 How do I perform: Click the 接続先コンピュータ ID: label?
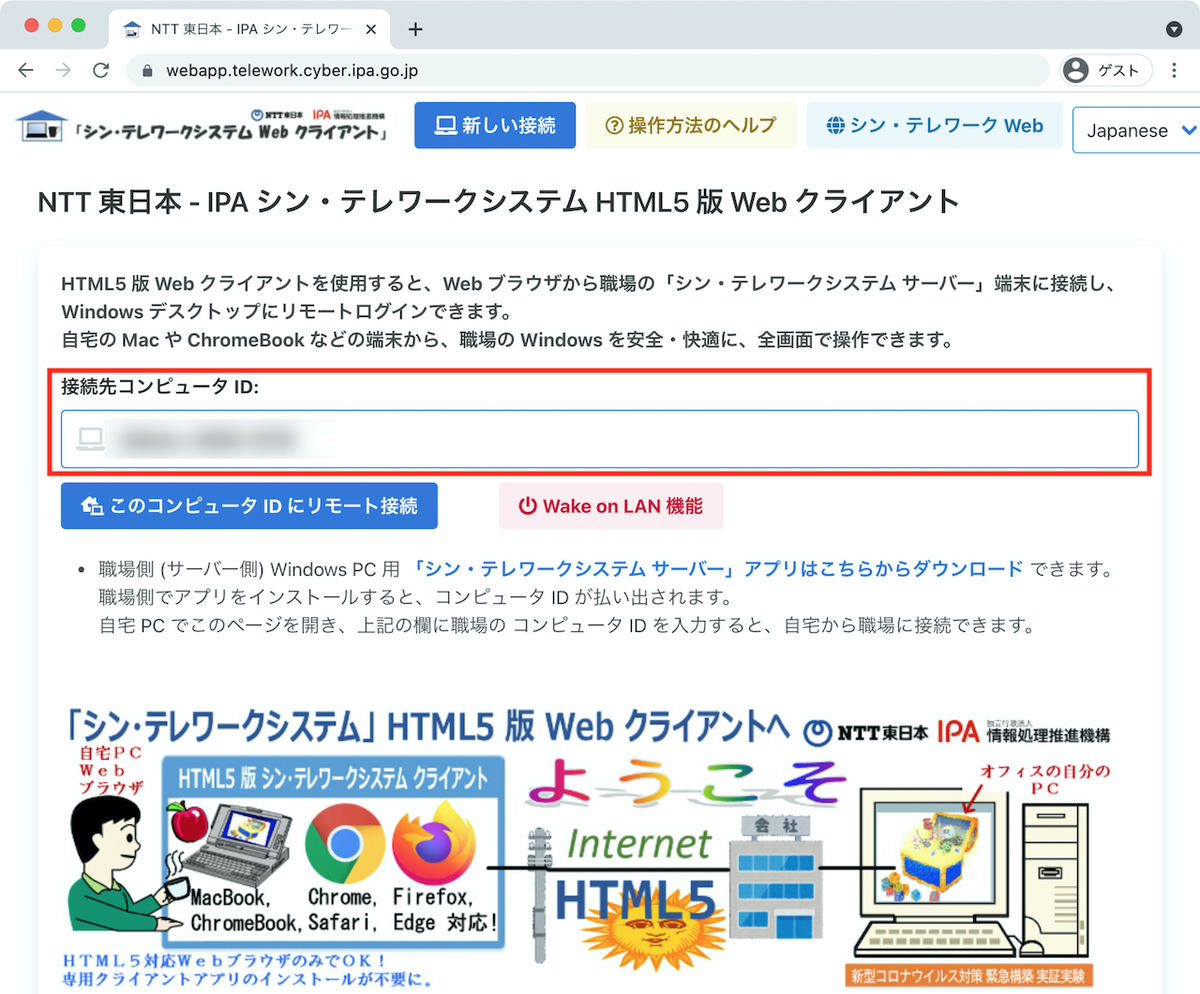160,386
